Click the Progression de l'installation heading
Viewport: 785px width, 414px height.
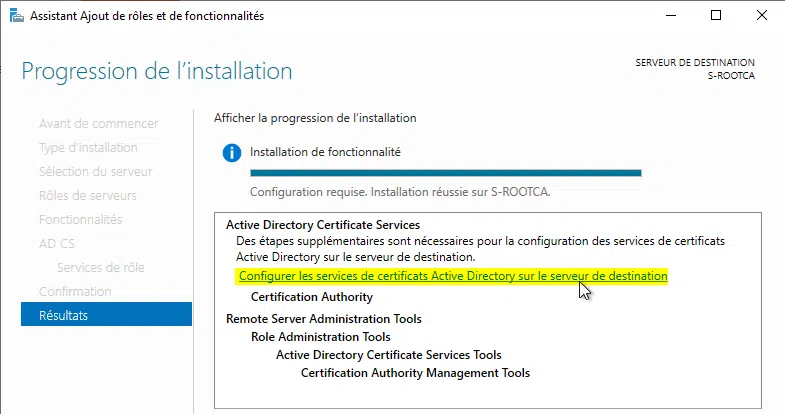click(x=157, y=71)
